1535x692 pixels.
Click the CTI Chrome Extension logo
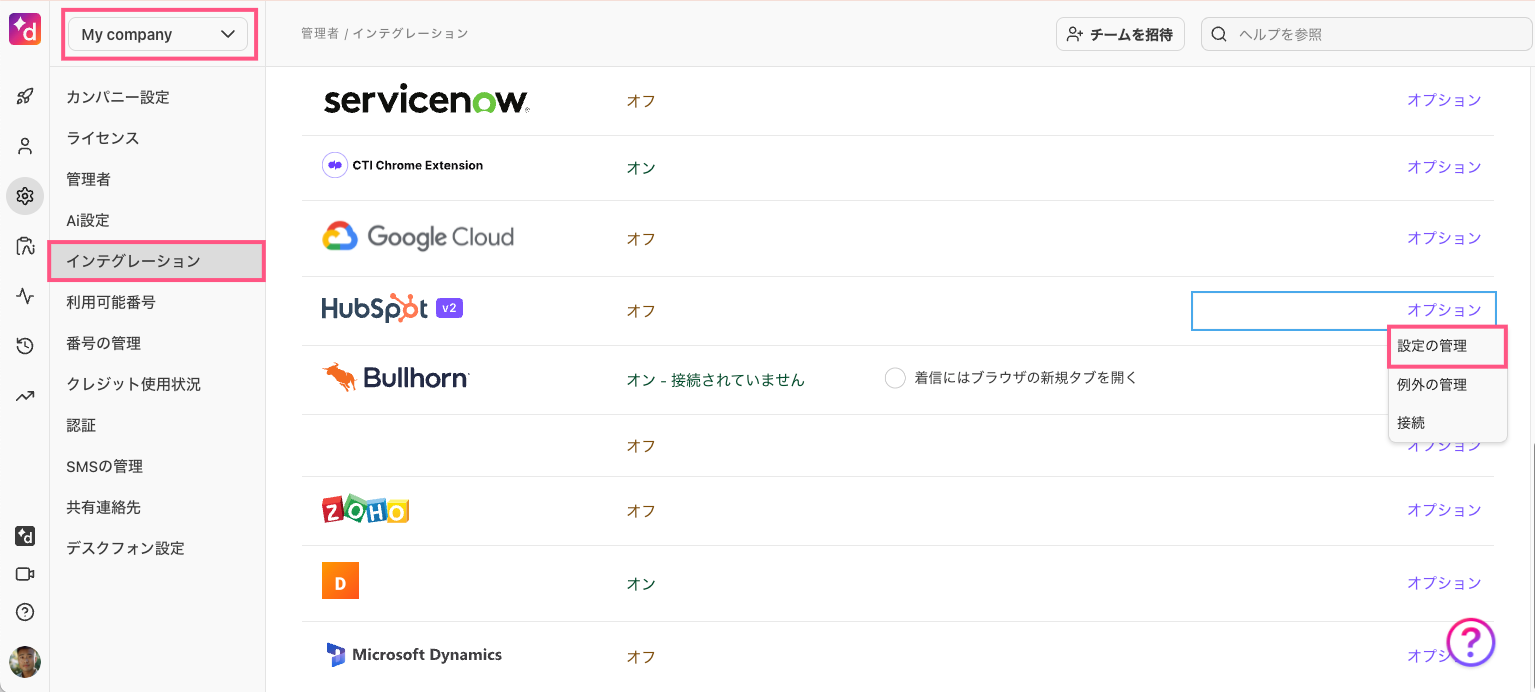(x=403, y=165)
